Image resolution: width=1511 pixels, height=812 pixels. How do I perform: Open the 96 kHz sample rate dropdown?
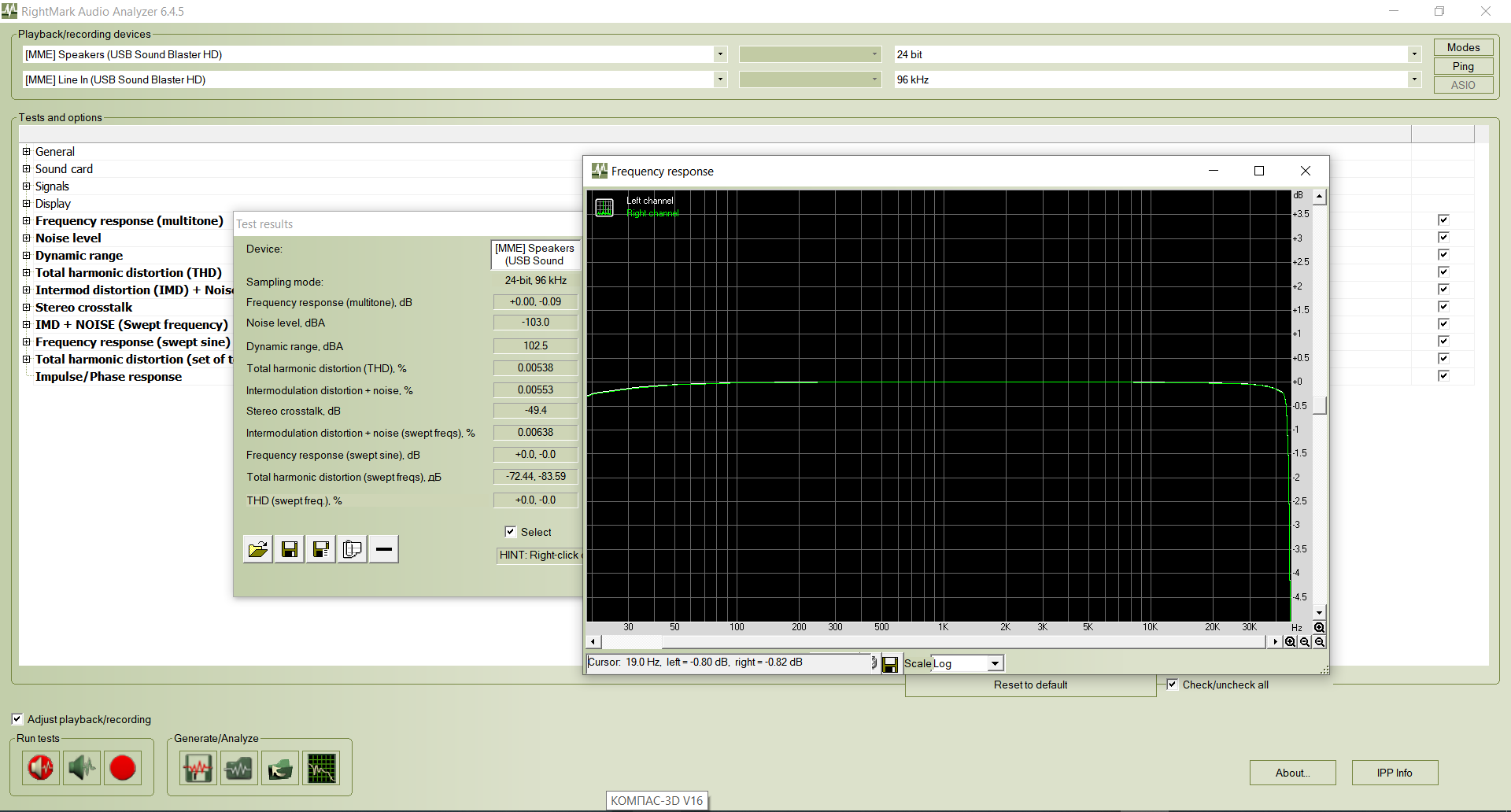(1414, 79)
